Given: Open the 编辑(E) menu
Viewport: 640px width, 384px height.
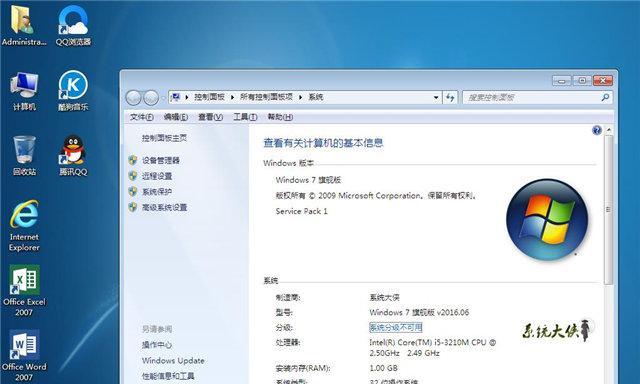Looking at the screenshot, I should point(176,117).
